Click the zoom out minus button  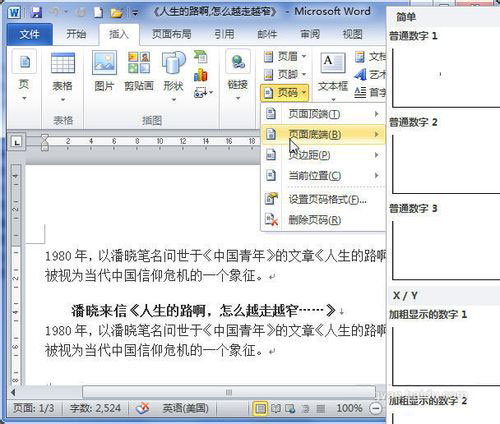pos(376,408)
